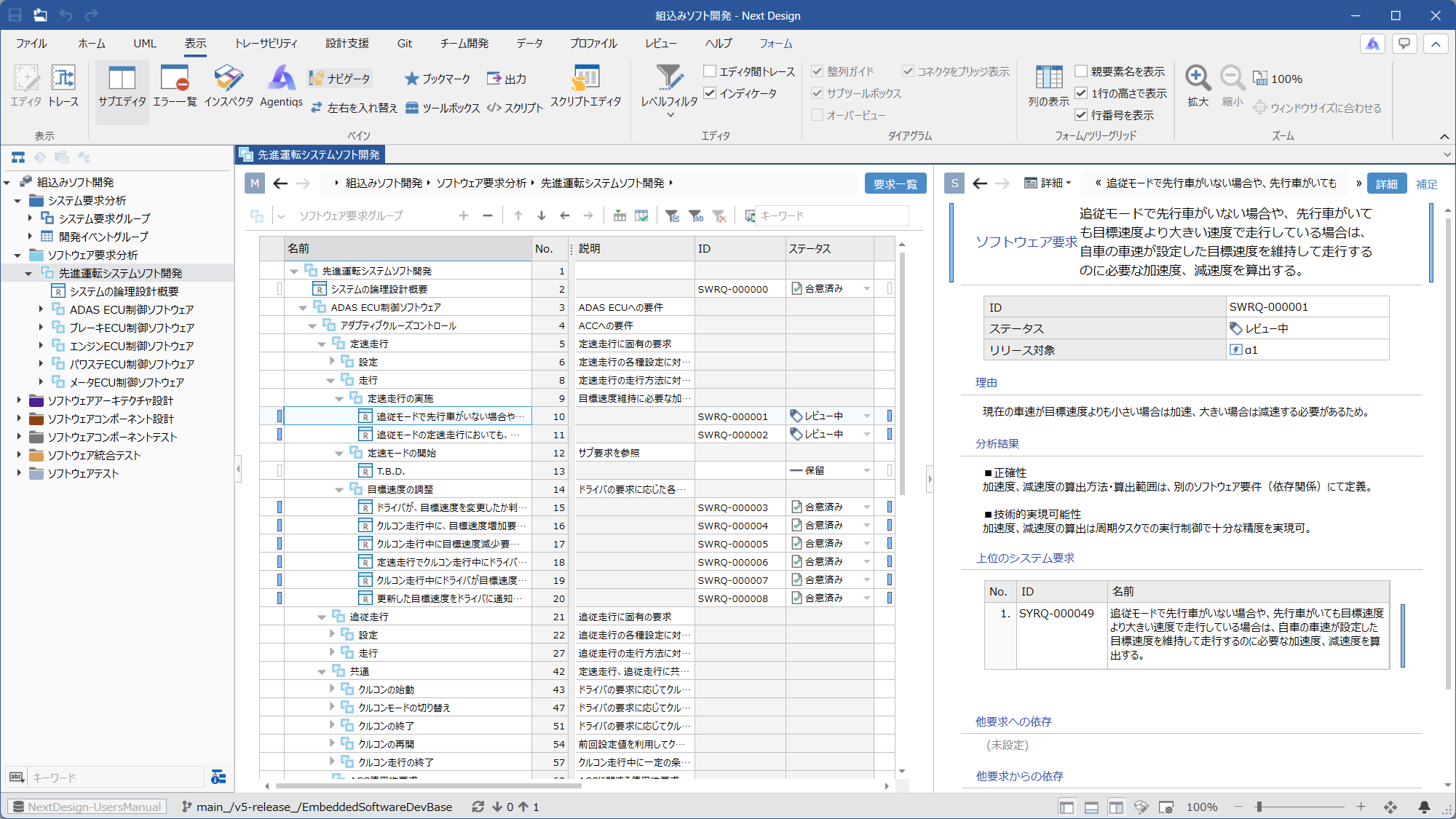Open the ファイル menu
Screen dimensions: 1456x819
tap(31, 44)
